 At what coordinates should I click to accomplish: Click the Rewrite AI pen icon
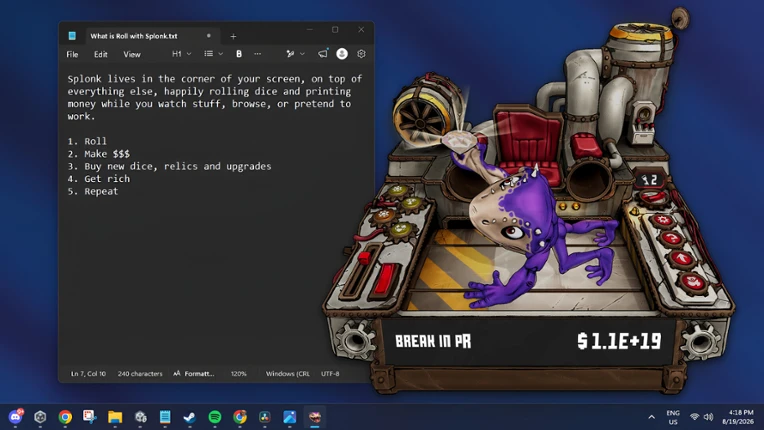click(x=290, y=54)
